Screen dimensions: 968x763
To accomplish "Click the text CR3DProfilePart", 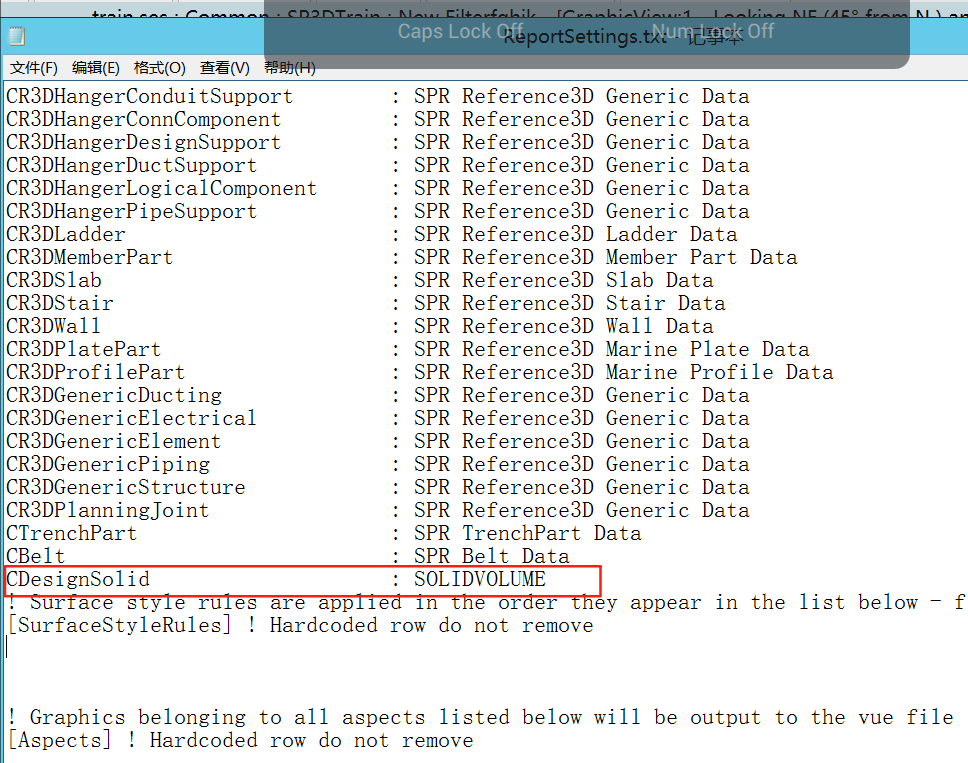I will coord(96,372).
